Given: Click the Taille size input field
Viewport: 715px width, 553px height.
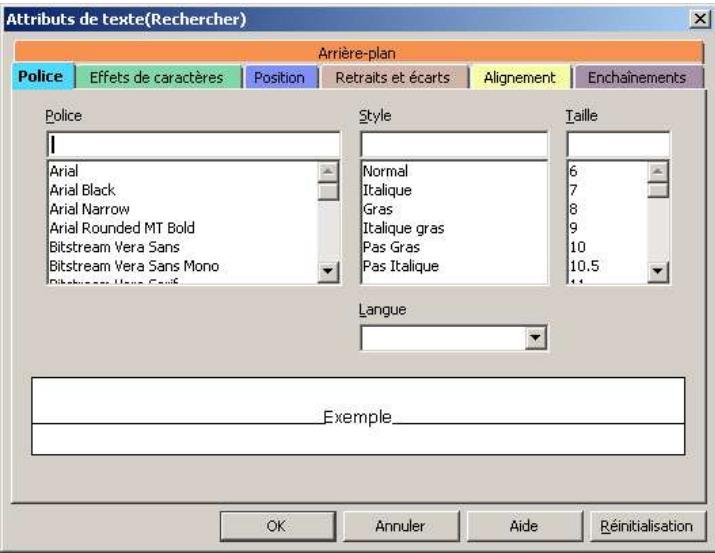Looking at the screenshot, I should pos(618,145).
